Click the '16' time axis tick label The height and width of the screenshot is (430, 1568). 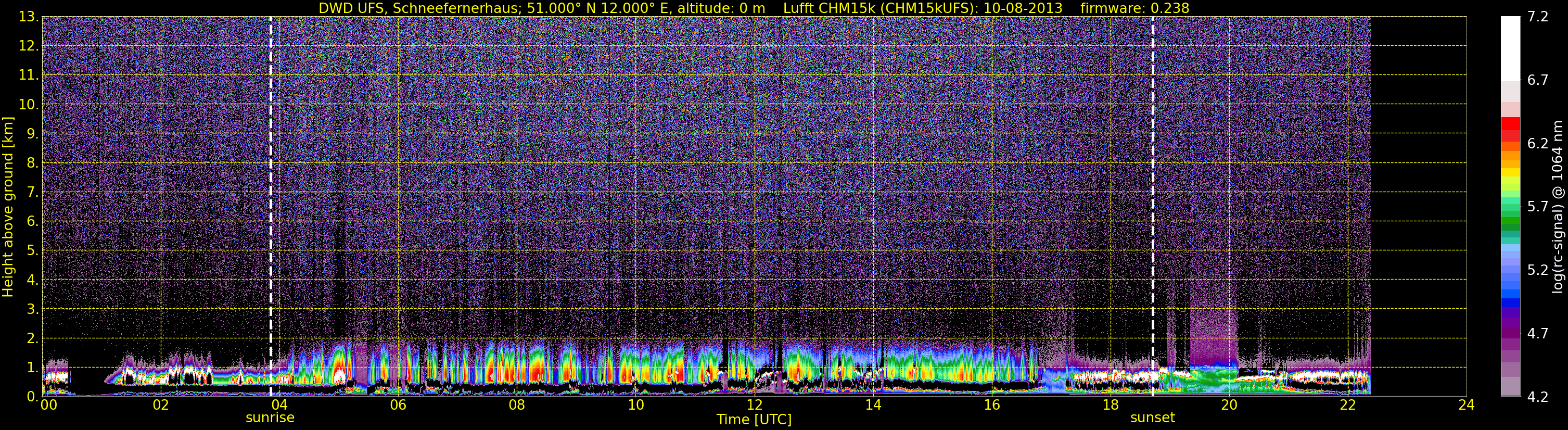(991, 406)
